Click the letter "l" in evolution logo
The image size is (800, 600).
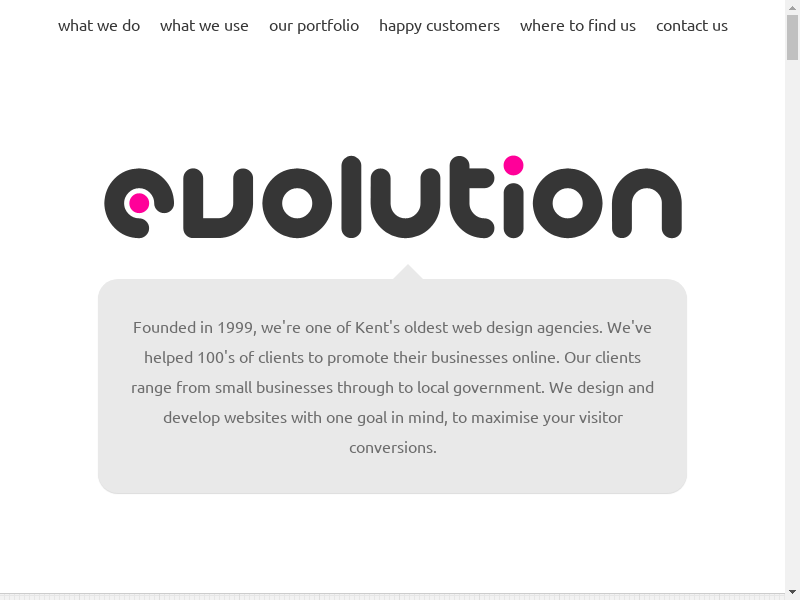point(350,198)
